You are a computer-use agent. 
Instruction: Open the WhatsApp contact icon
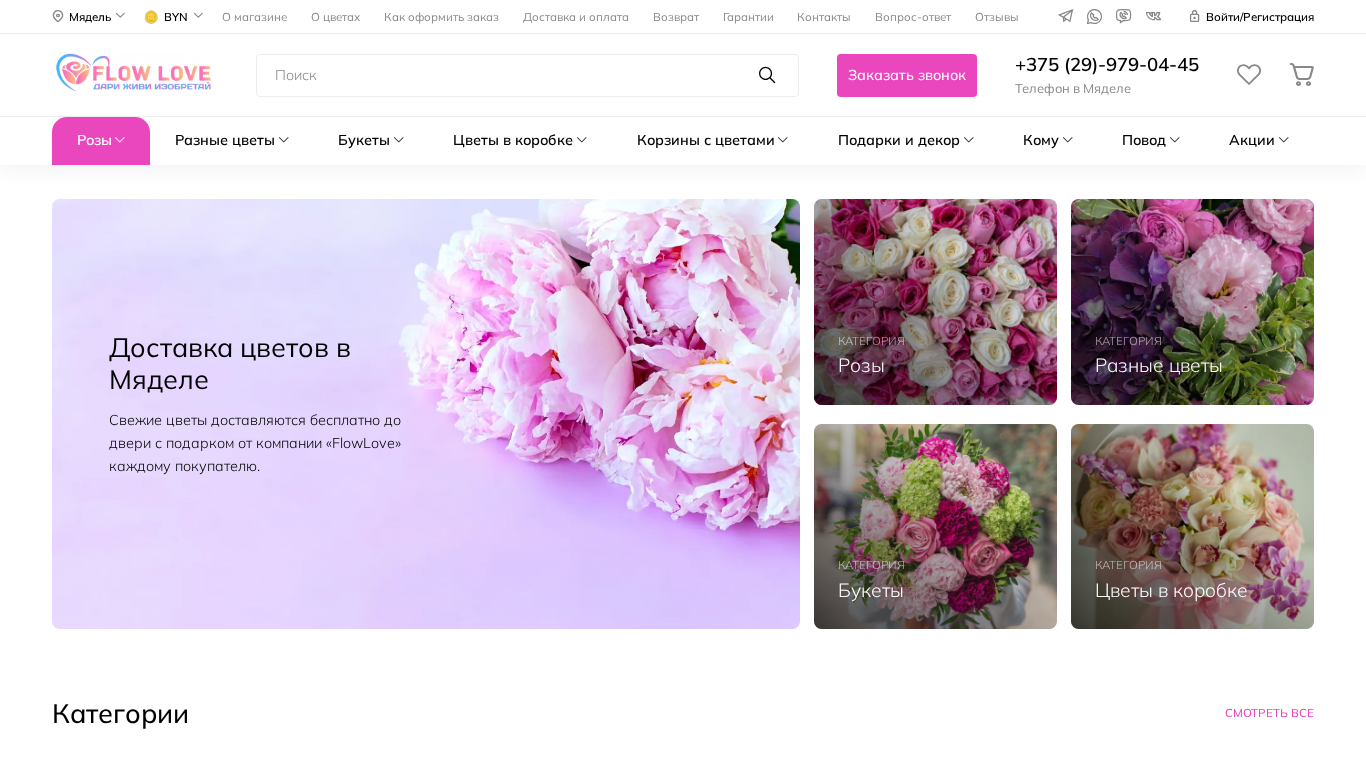click(x=1094, y=16)
